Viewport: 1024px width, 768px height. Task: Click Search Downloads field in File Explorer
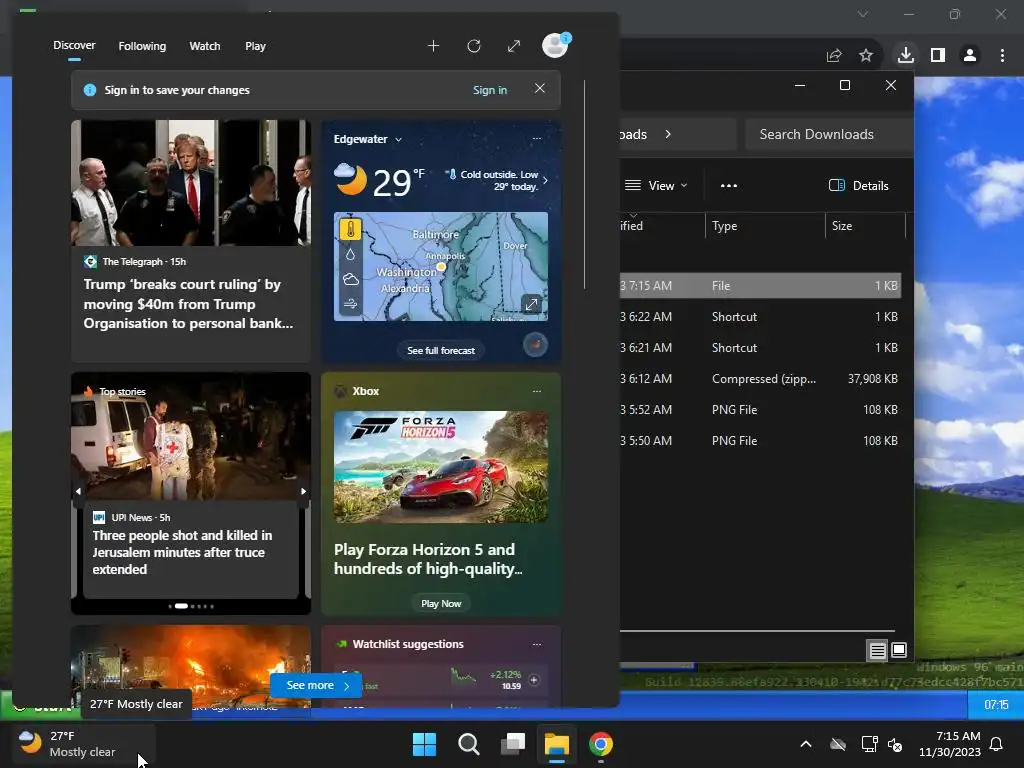[x=829, y=134]
